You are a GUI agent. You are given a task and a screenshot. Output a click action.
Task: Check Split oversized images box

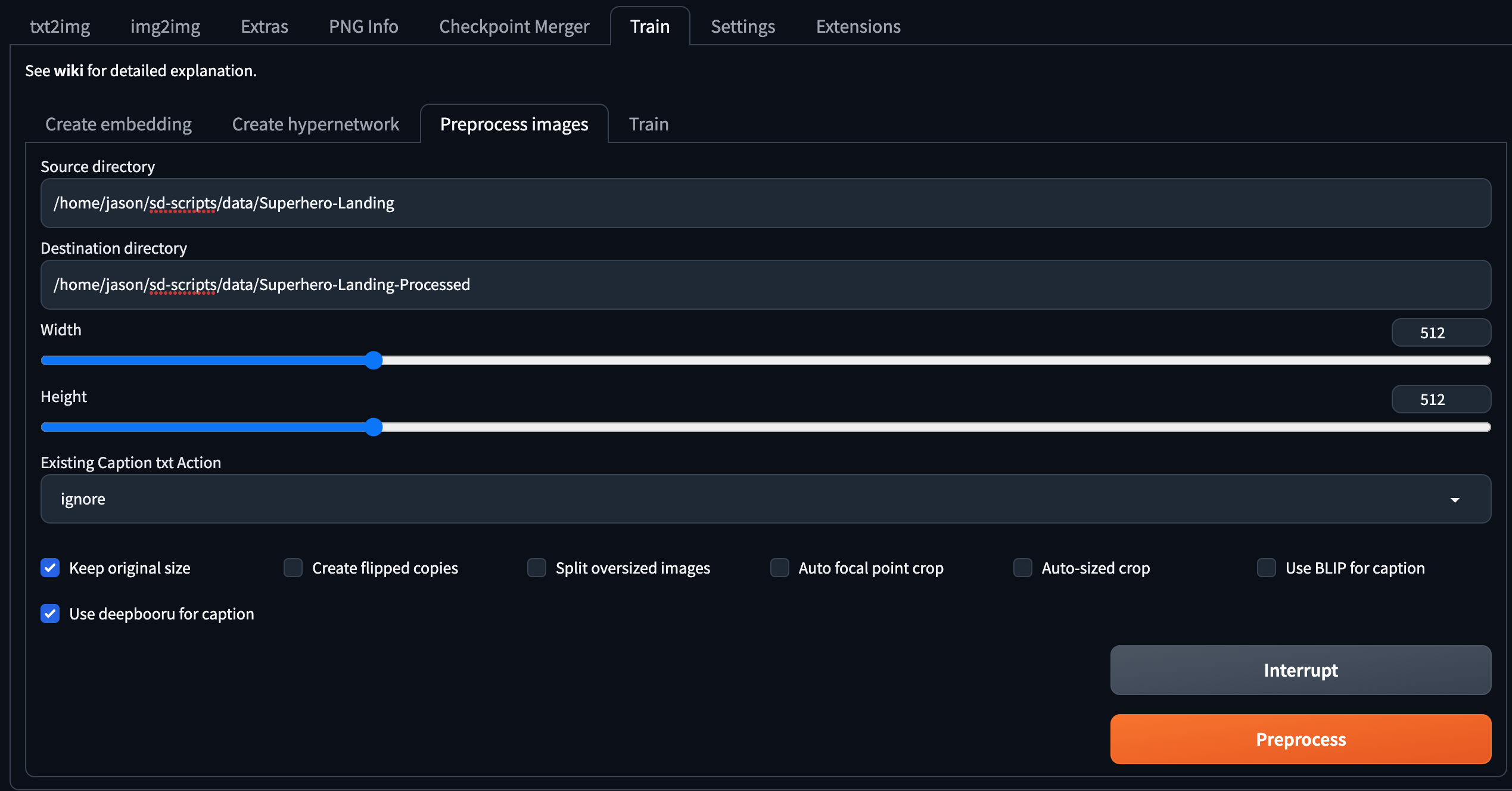[537, 568]
